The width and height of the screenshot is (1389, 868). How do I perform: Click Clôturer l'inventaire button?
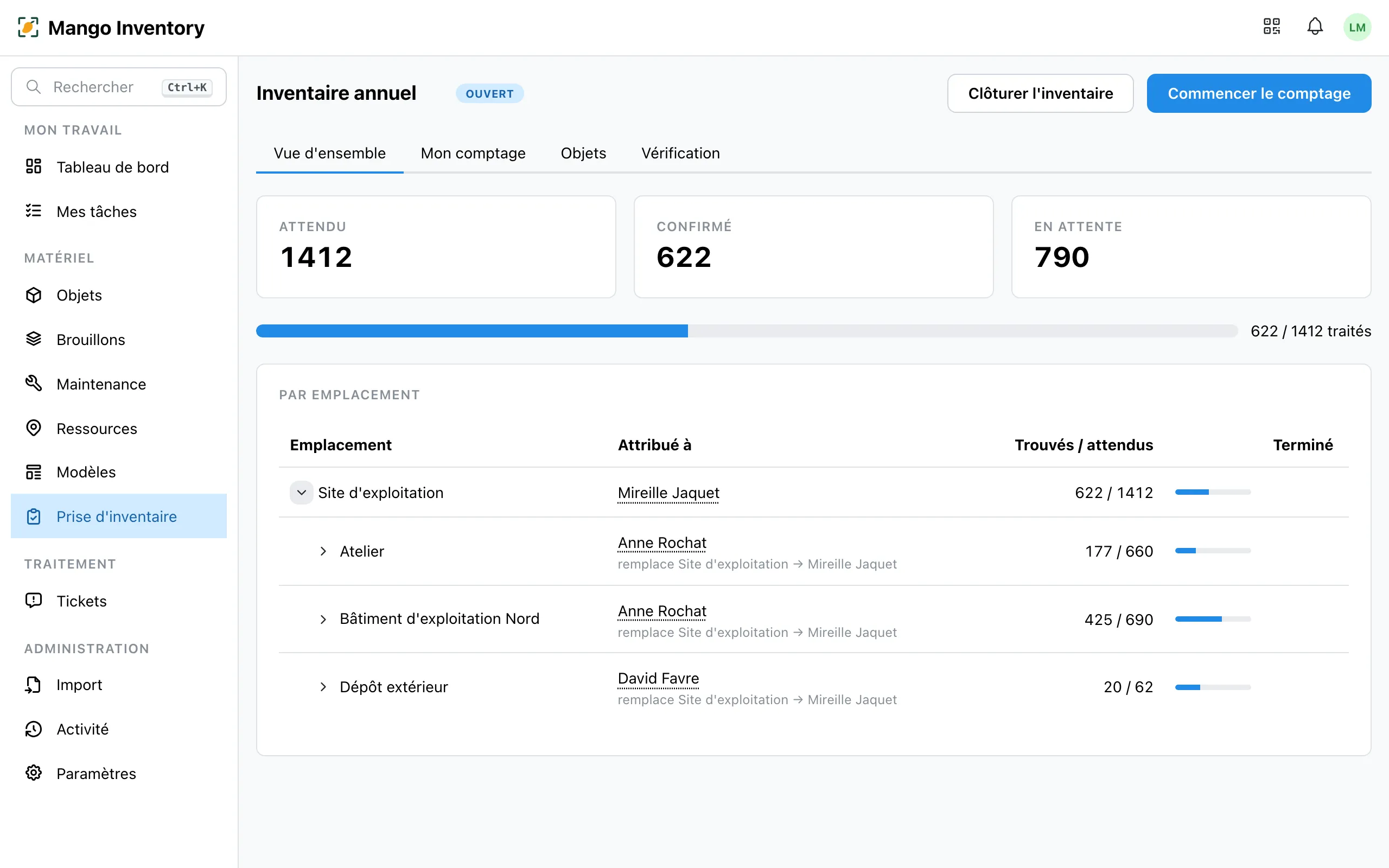click(x=1040, y=93)
